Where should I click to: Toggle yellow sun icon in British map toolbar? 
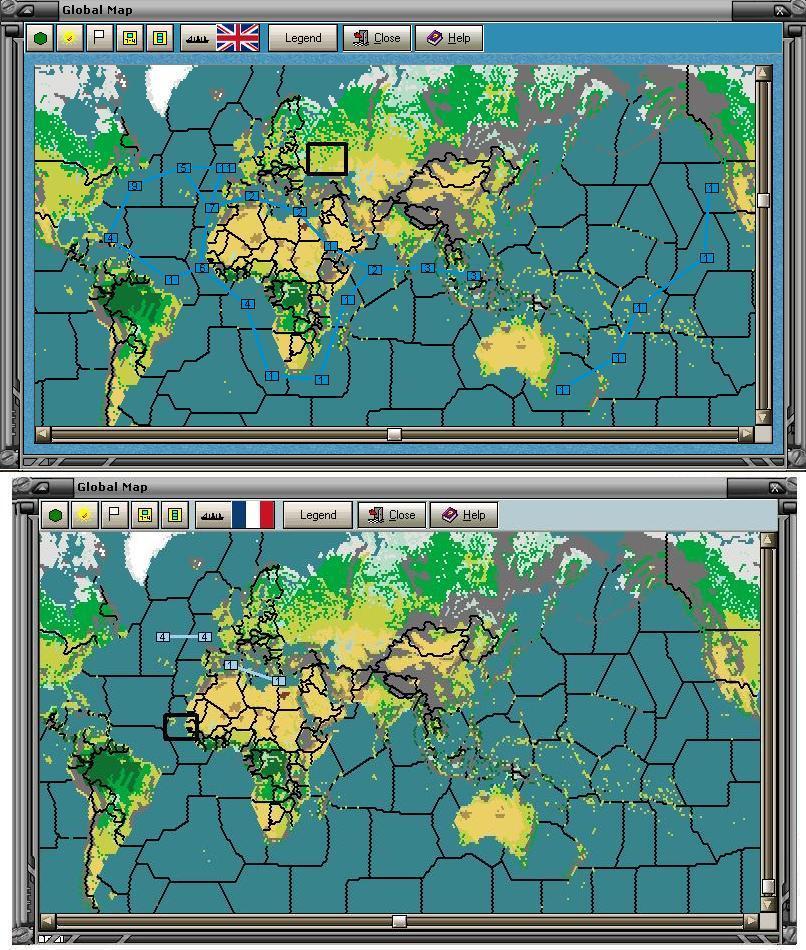pos(70,38)
